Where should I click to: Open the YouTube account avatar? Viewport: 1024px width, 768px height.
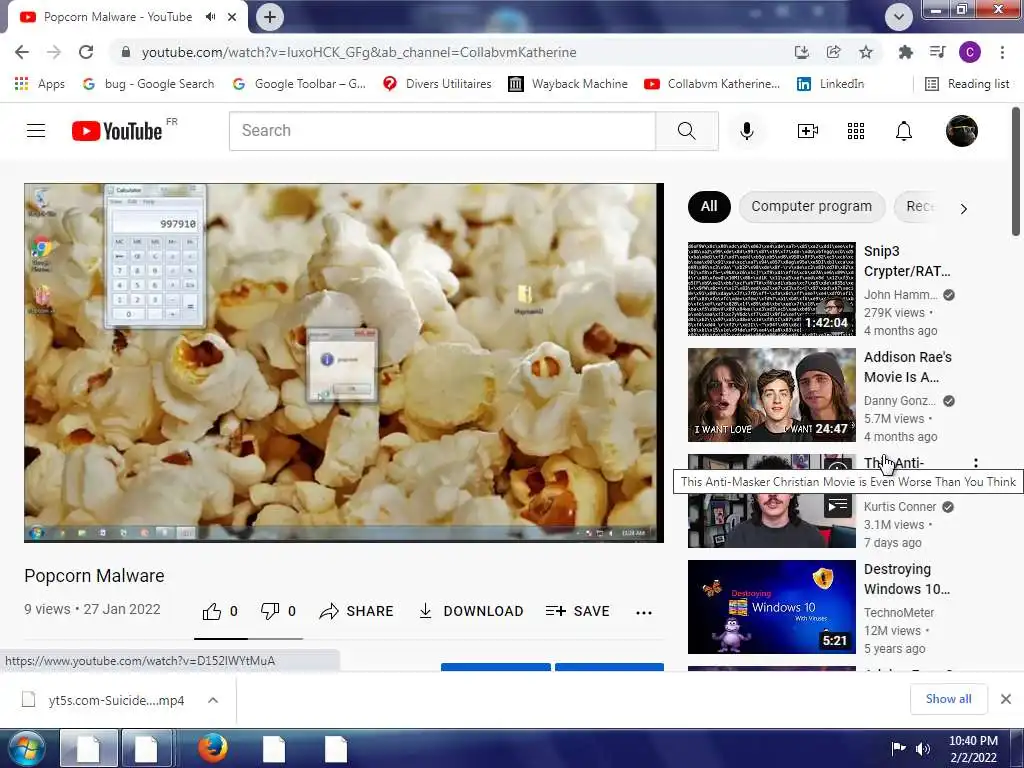[x=962, y=131]
